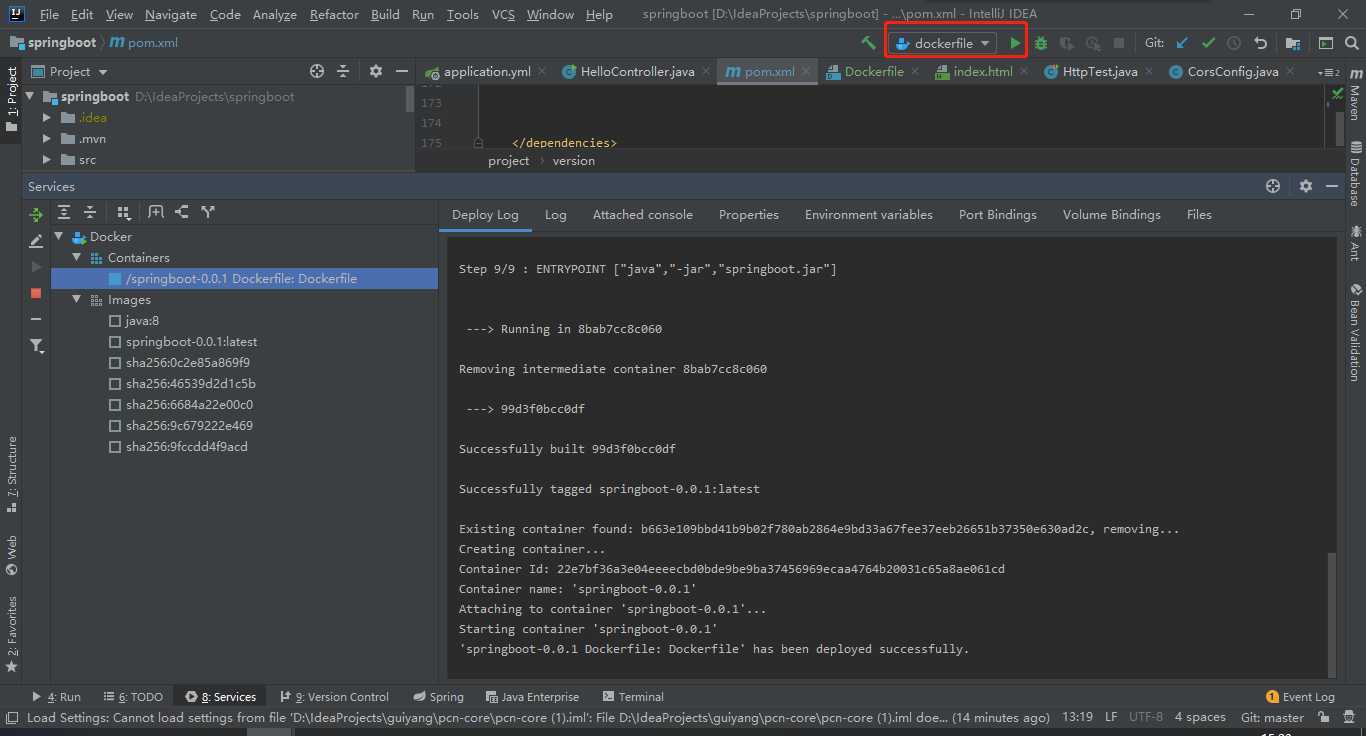This screenshot has height=736, width=1366.
Task: Click the Git: master branch indicator
Action: tap(1272, 718)
